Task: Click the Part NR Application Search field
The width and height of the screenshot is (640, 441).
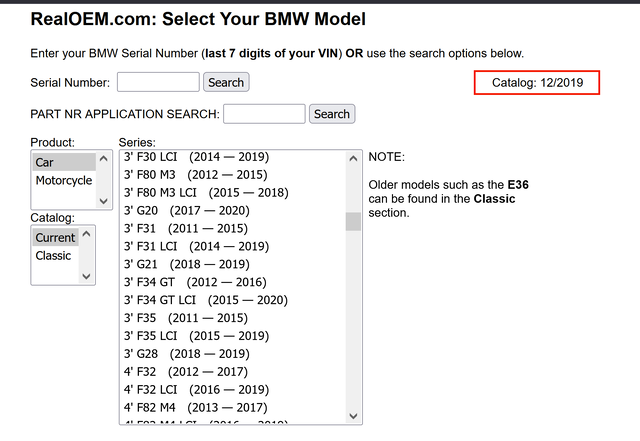Action: (x=264, y=114)
